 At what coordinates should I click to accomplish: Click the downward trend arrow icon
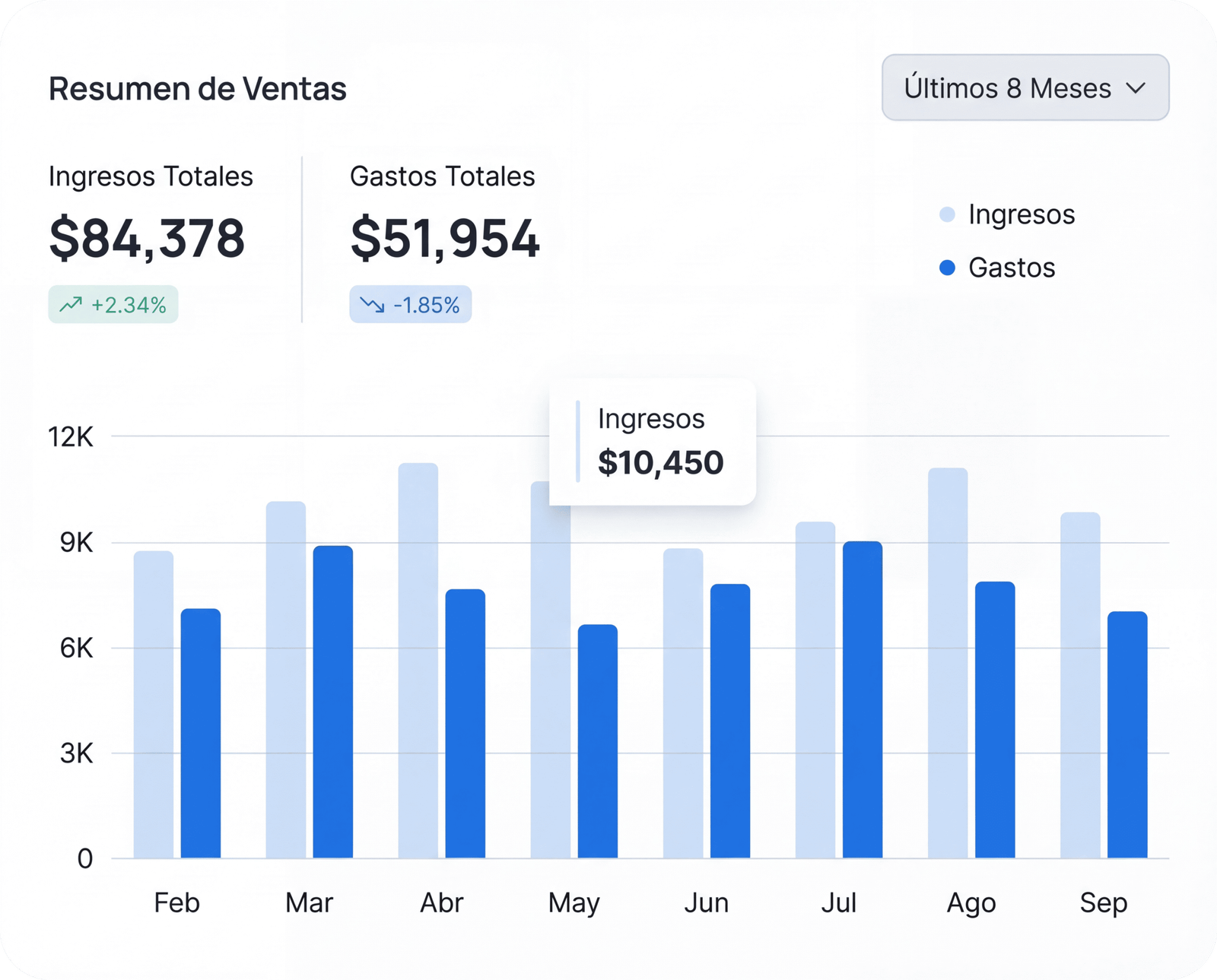[372, 305]
